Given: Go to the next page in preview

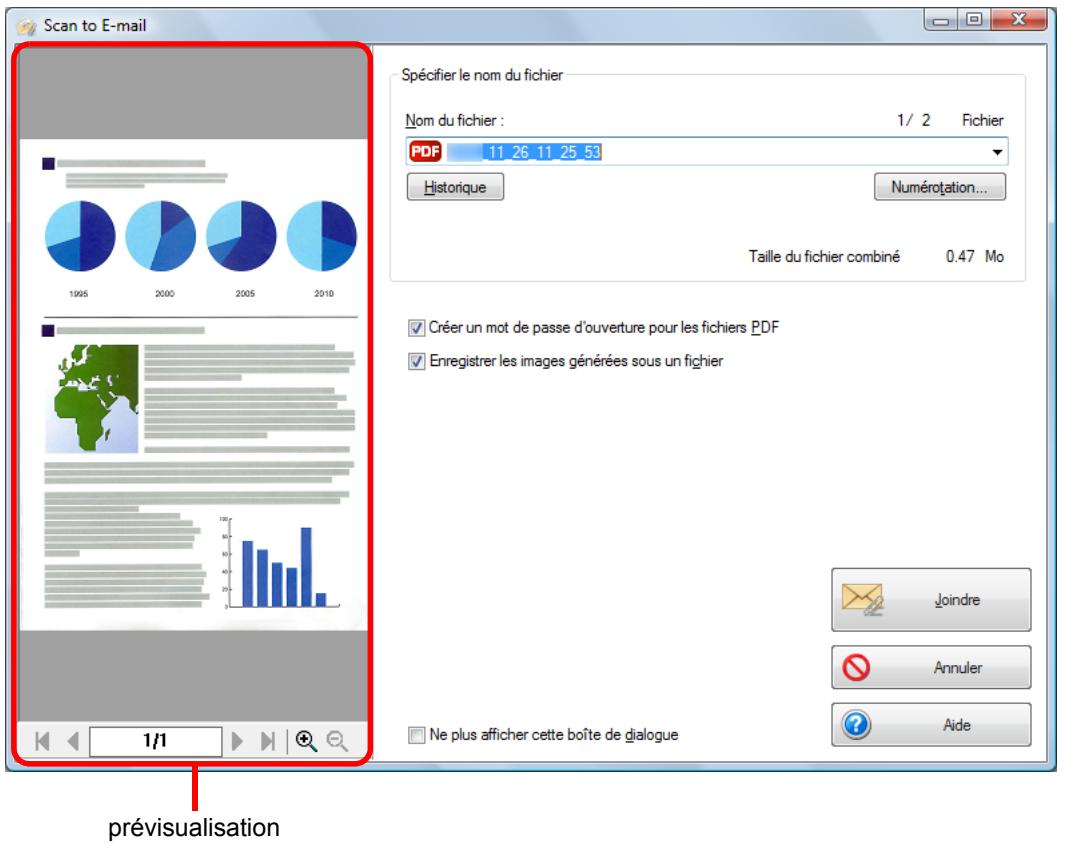Looking at the screenshot, I should click(237, 741).
